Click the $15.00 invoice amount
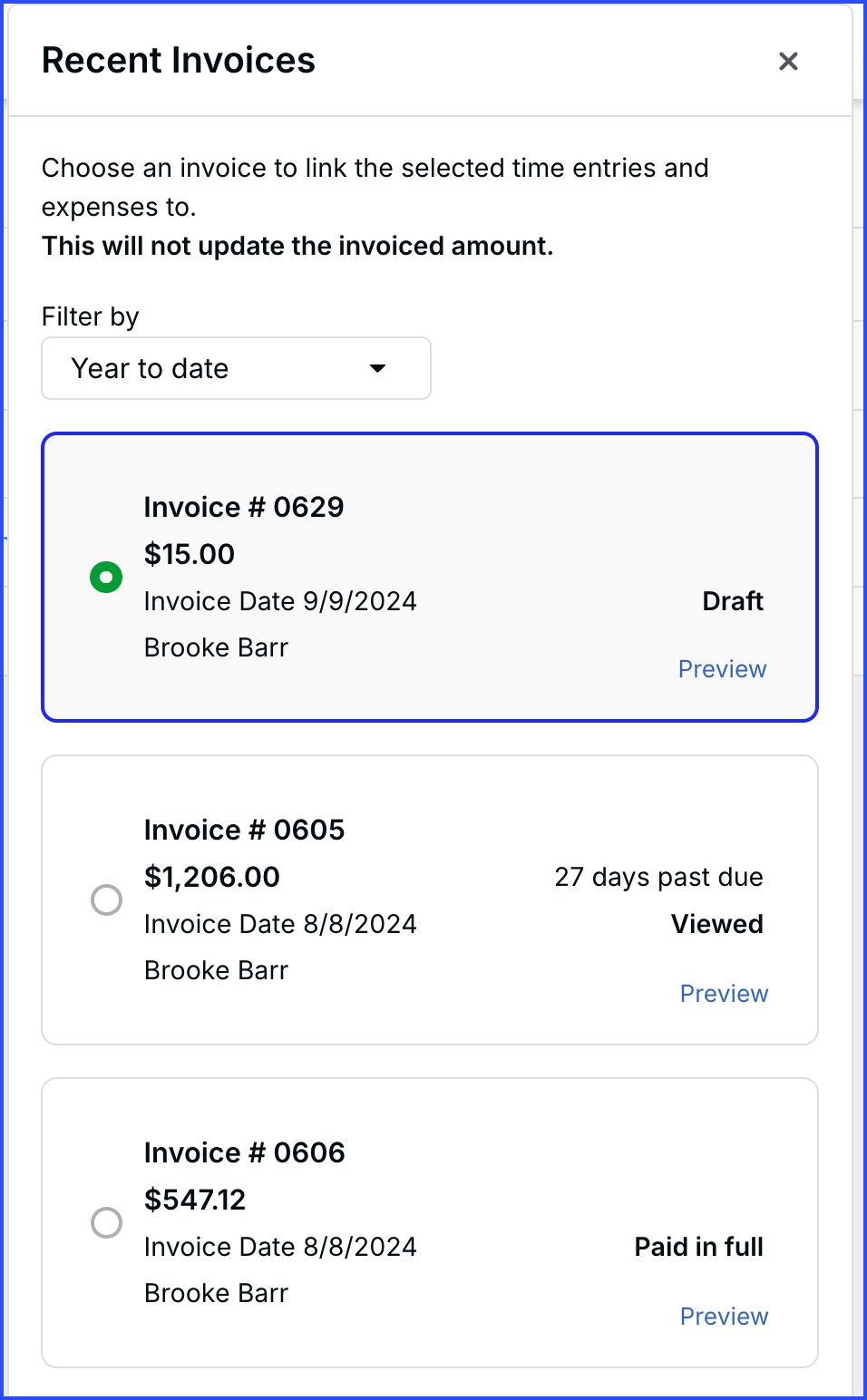Viewport: 867px width, 1400px height. [190, 554]
